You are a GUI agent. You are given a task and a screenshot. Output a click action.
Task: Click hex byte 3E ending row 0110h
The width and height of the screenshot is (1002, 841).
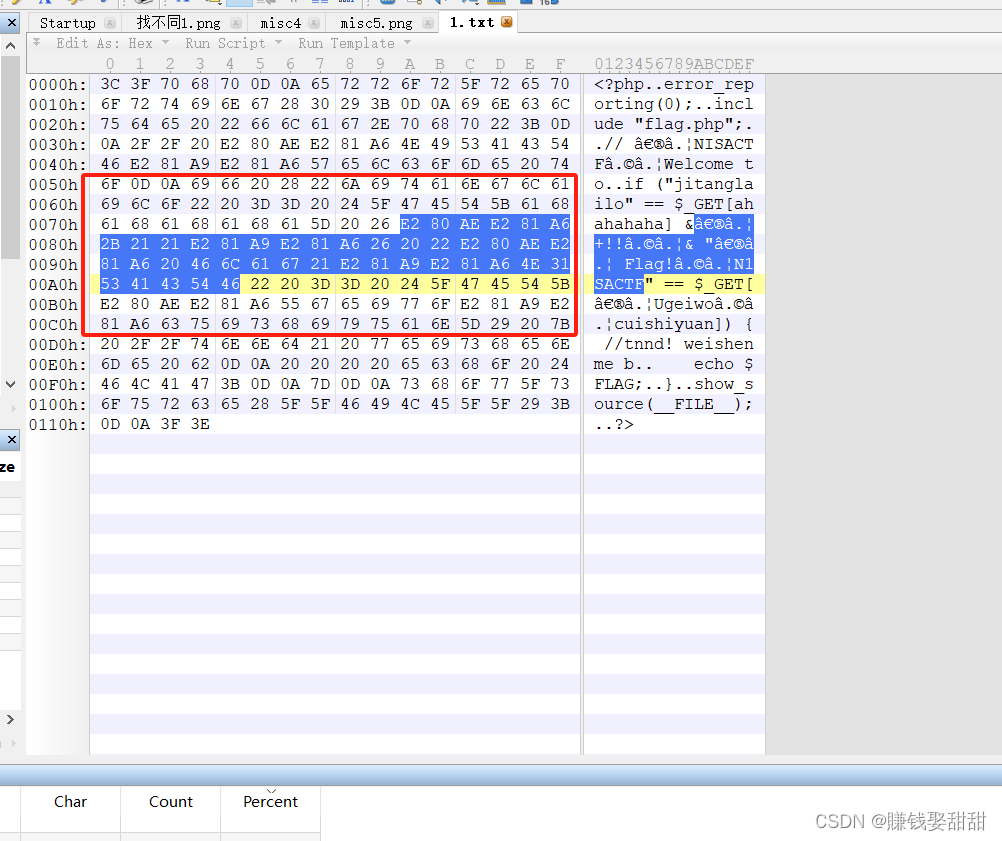point(200,424)
